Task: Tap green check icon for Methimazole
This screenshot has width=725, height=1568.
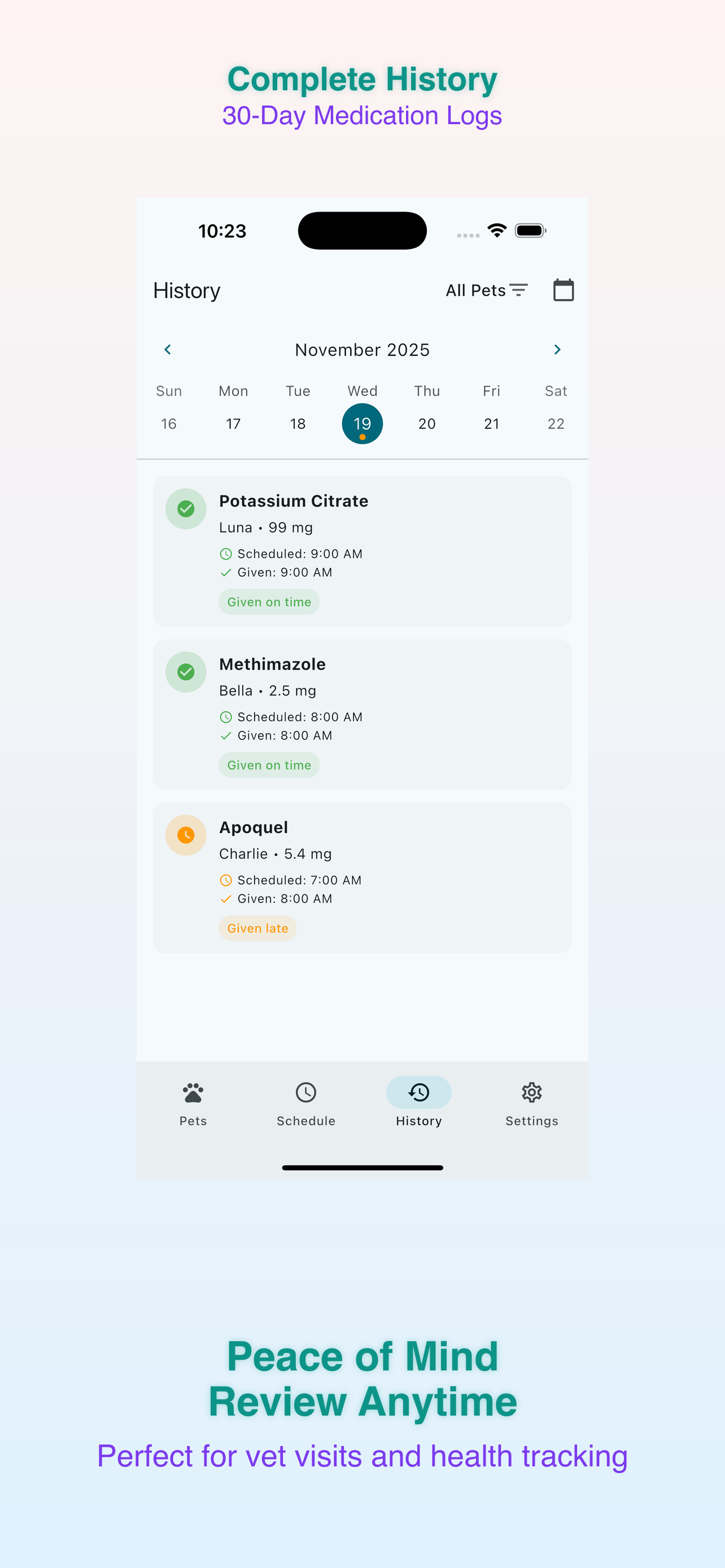Action: pos(186,672)
